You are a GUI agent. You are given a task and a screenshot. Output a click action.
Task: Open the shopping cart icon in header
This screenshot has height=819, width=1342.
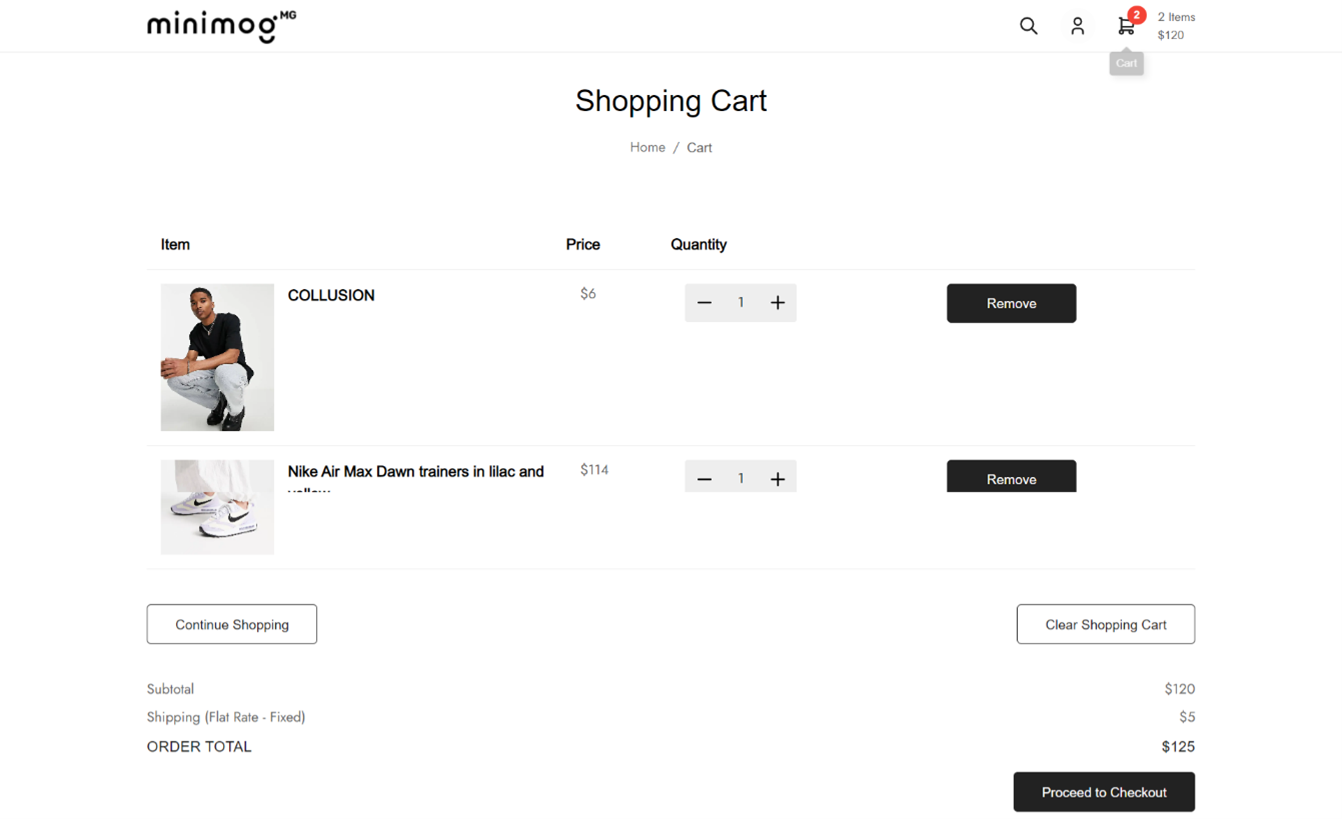point(1126,27)
